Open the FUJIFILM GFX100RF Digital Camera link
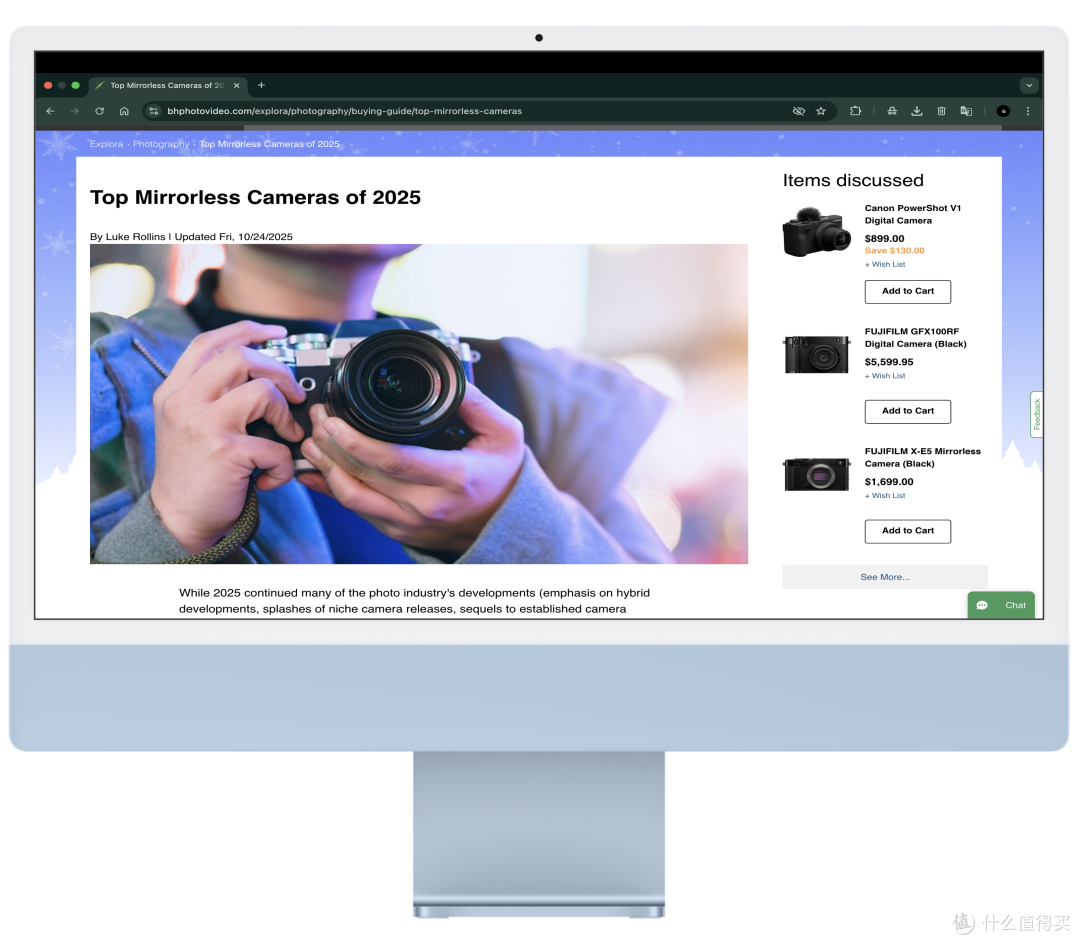 click(915, 338)
